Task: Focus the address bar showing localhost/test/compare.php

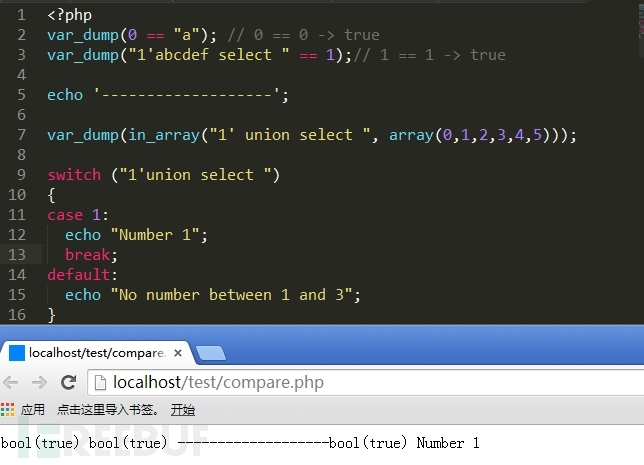Action: [x=366, y=382]
